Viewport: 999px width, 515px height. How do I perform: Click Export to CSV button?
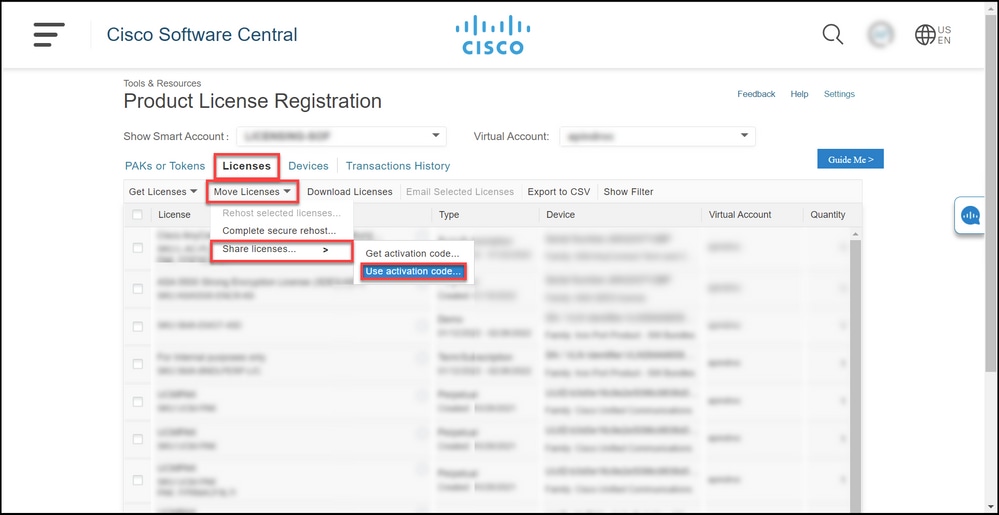tap(559, 192)
